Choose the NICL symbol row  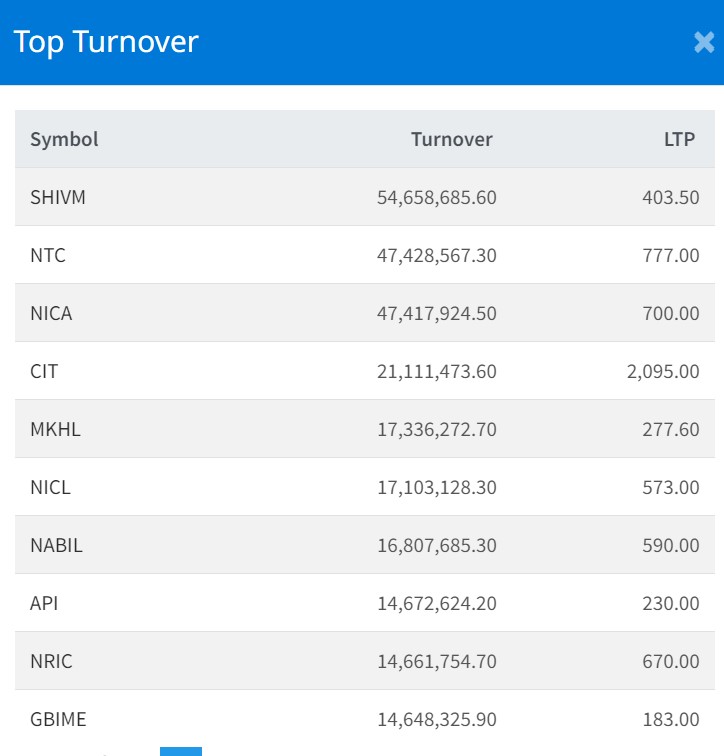click(51, 487)
